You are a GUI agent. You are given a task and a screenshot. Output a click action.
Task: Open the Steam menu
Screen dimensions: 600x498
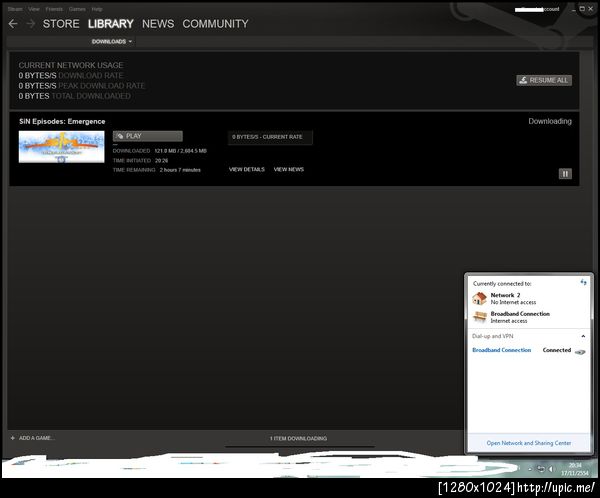click(15, 9)
